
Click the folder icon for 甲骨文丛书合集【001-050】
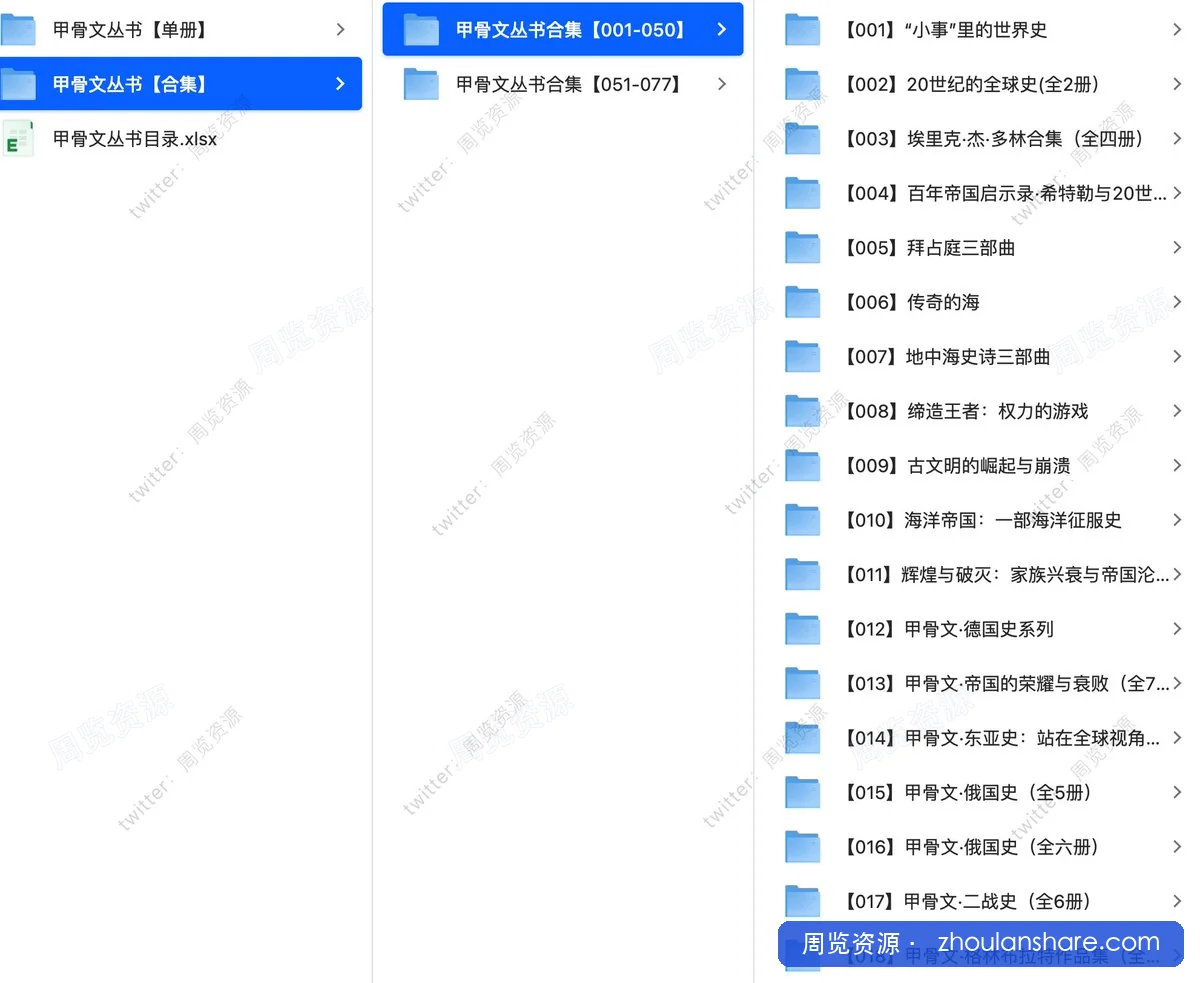(x=421, y=30)
